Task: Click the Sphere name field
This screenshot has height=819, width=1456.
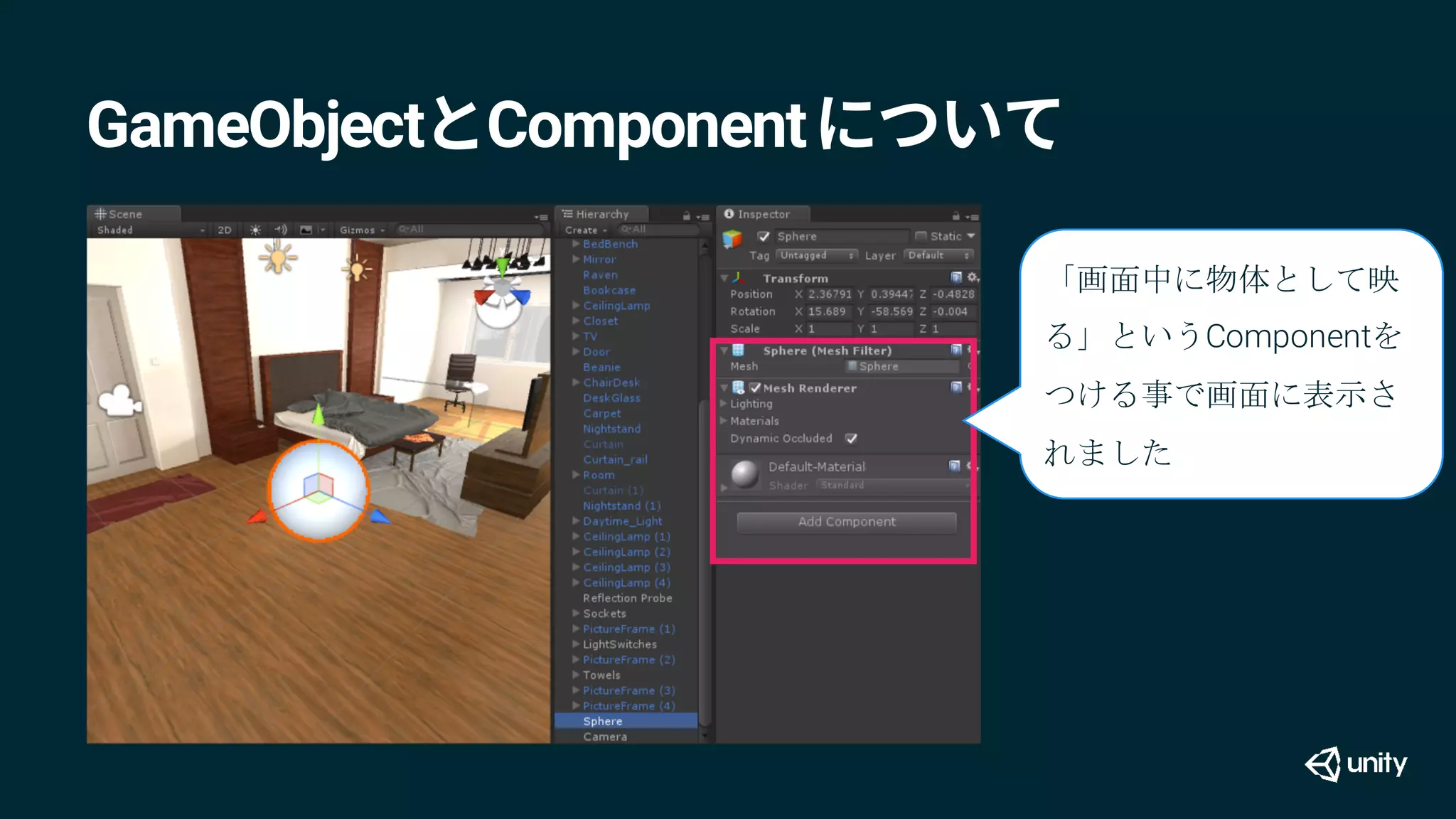Action: click(842, 236)
